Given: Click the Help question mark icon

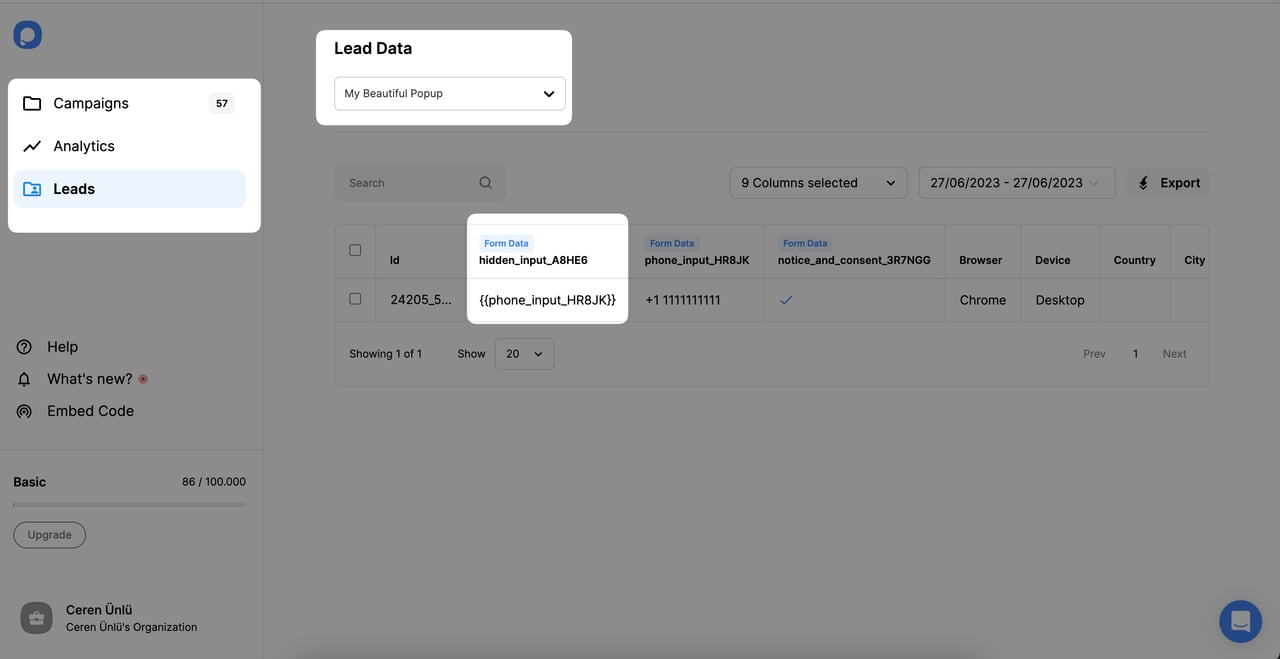Looking at the screenshot, I should (23, 346).
